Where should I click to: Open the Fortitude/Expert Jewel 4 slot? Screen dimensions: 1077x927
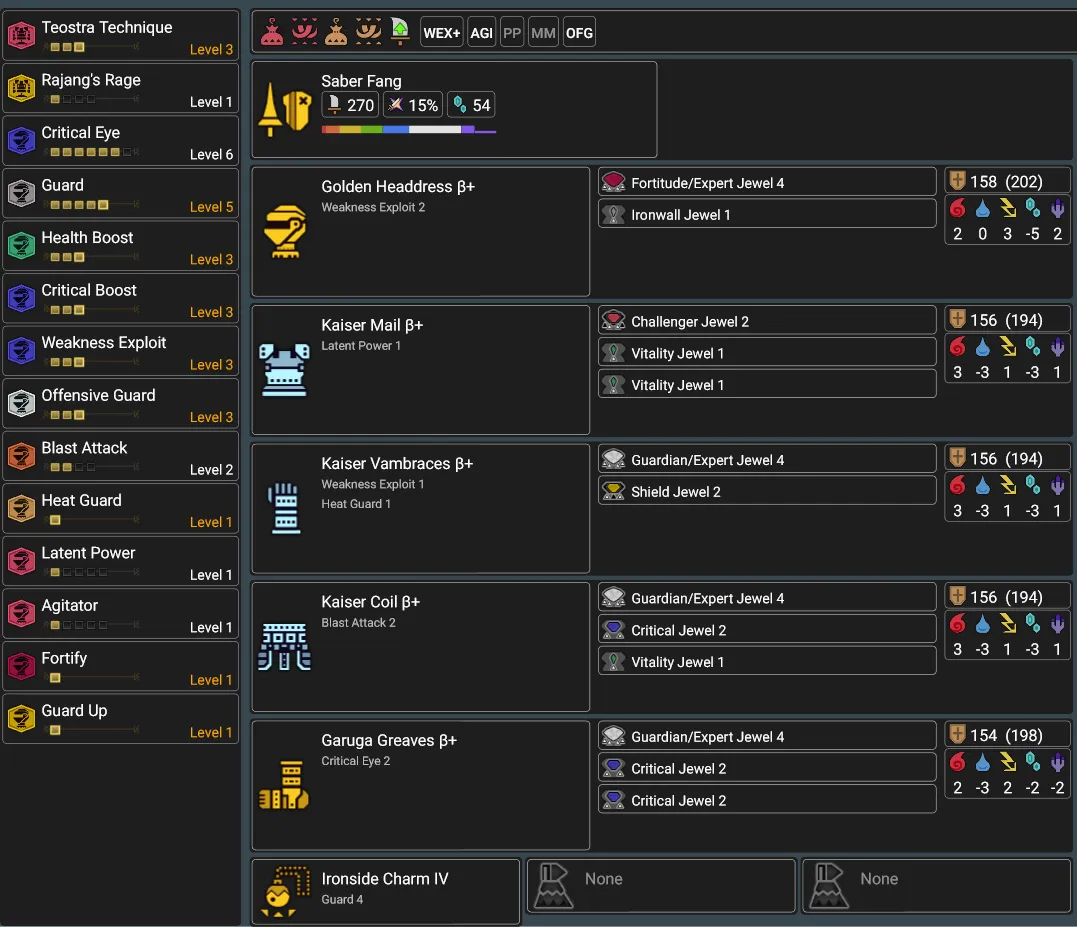767,183
